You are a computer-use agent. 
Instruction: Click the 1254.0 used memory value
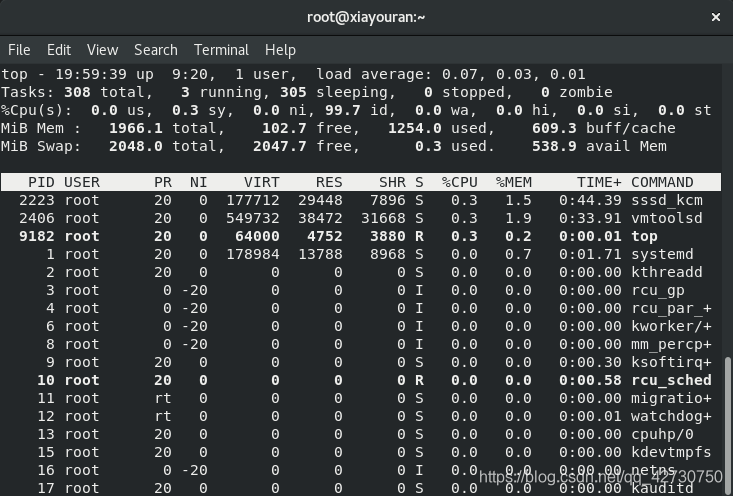415,128
